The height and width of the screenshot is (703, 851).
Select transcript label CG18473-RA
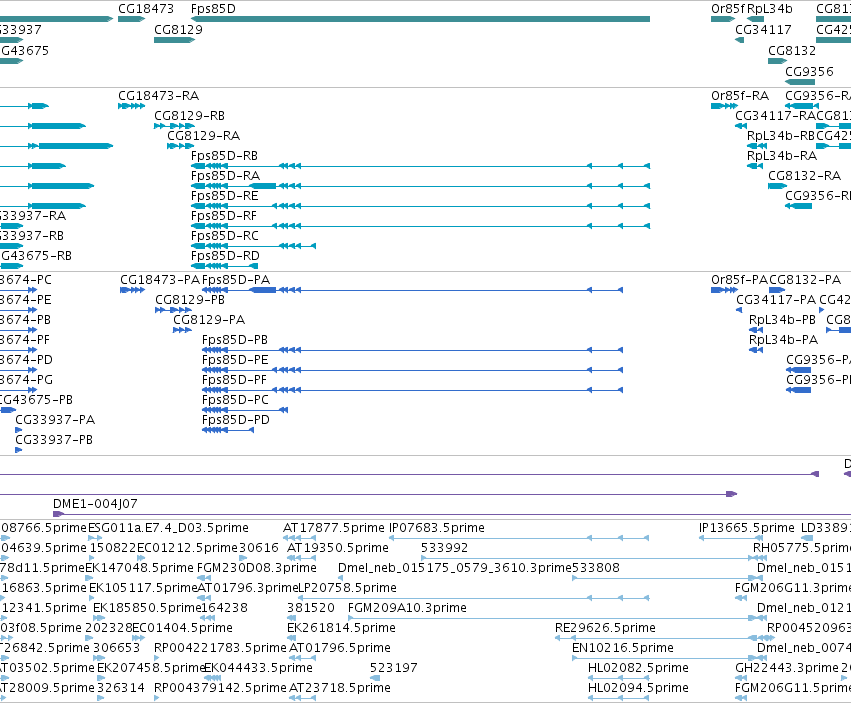[x=158, y=96]
